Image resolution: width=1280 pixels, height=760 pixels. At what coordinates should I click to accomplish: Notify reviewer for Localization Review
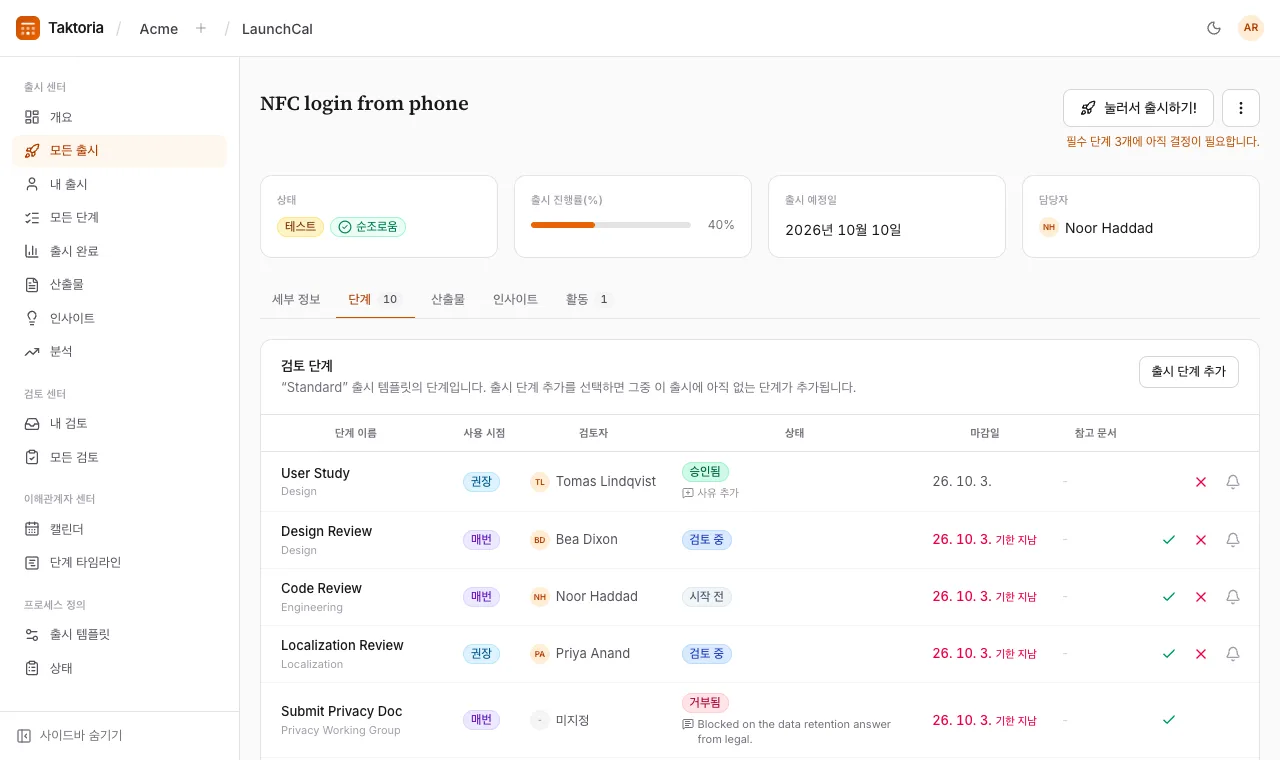coord(1233,654)
